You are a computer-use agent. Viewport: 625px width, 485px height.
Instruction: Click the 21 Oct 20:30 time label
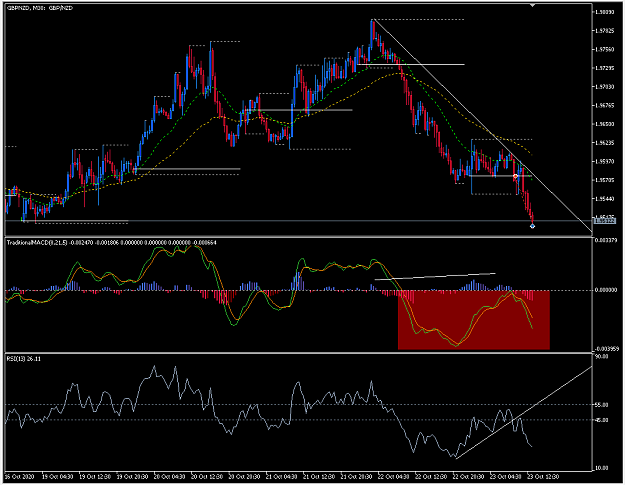click(356, 477)
